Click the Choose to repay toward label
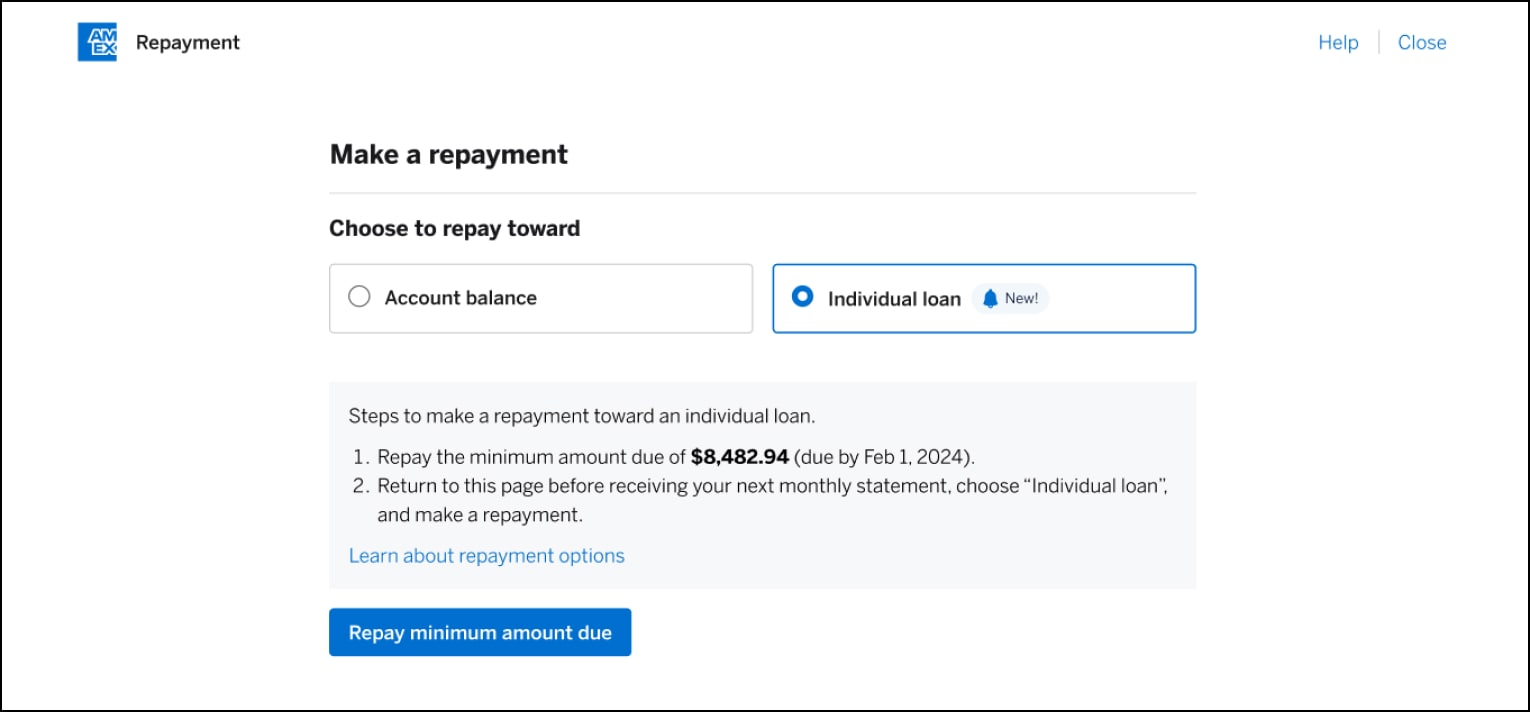The width and height of the screenshot is (1530, 712). coord(453,228)
